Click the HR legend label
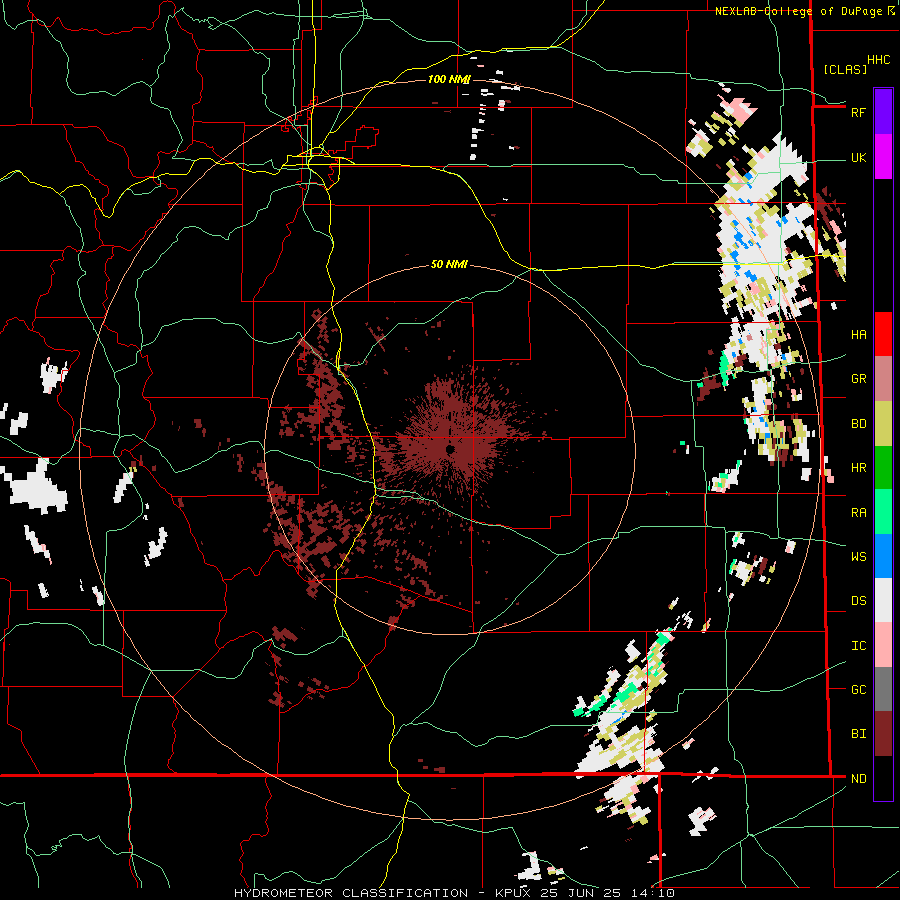 coord(858,468)
